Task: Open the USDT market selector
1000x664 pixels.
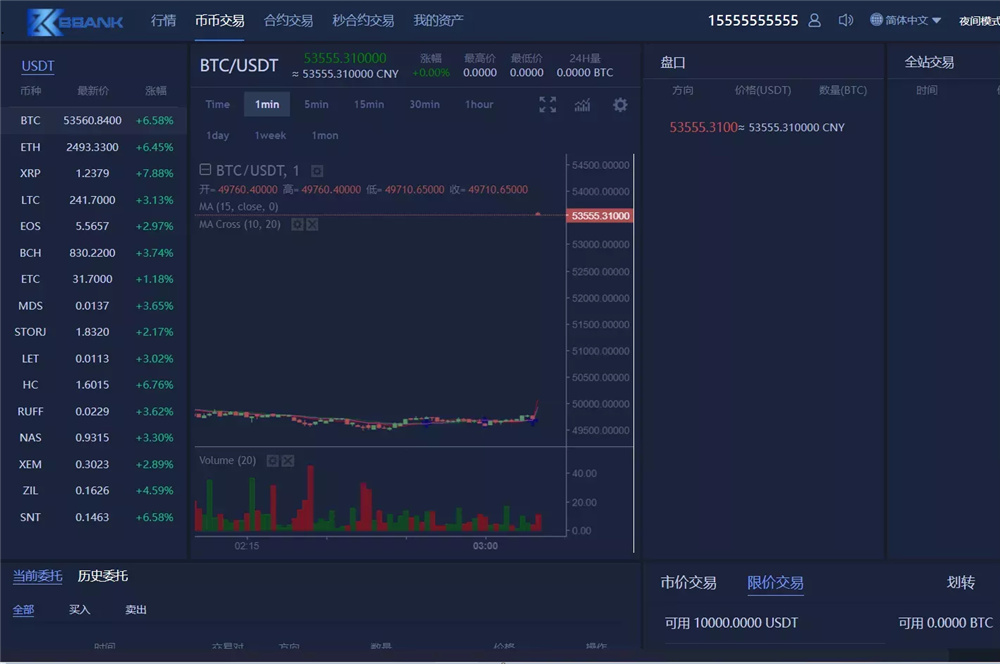Action: pyautogui.click(x=38, y=66)
